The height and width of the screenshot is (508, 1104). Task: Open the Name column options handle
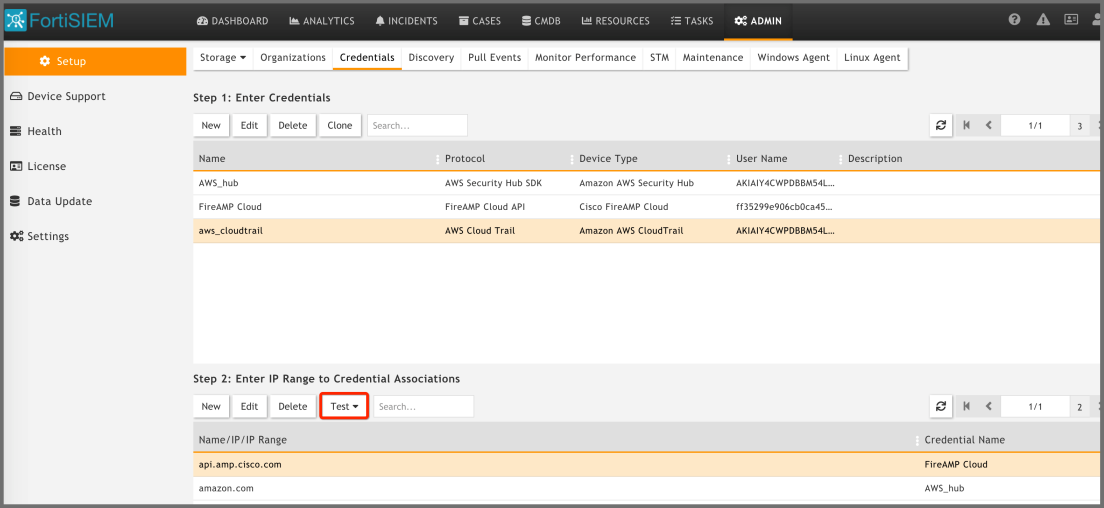pos(437,159)
